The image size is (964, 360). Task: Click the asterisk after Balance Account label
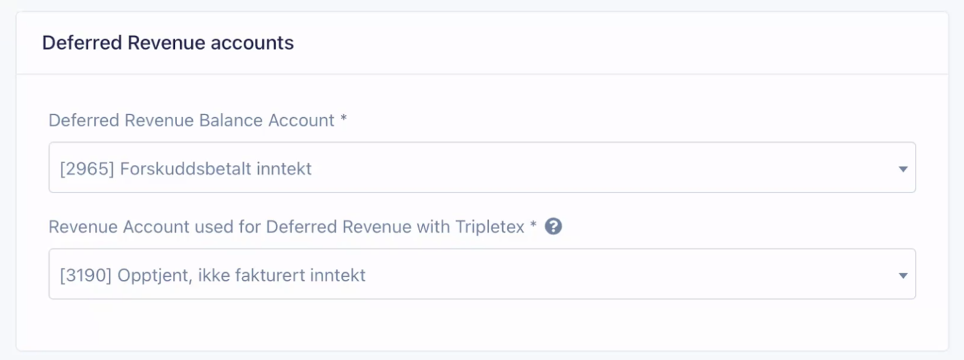tap(343, 118)
